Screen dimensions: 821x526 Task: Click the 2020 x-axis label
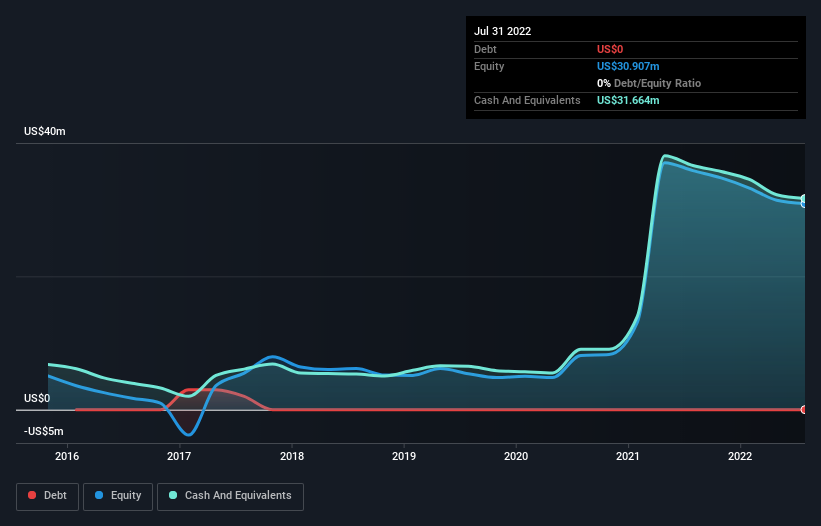click(516, 456)
